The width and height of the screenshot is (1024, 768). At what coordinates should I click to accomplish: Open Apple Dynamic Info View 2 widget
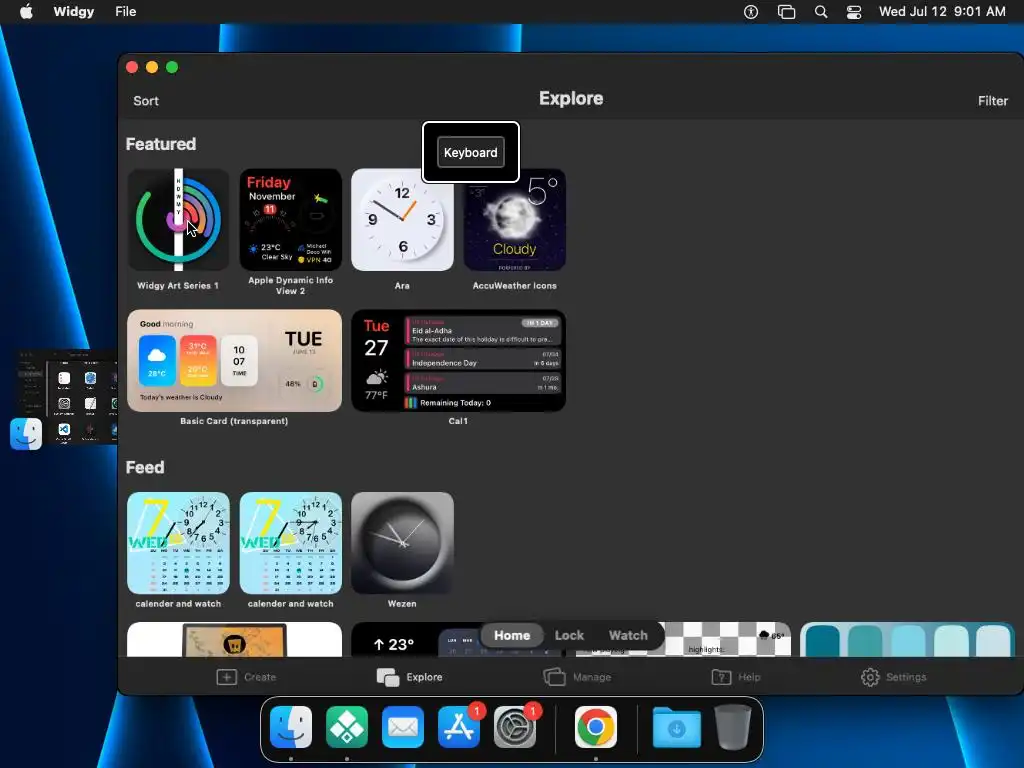pyautogui.click(x=291, y=220)
